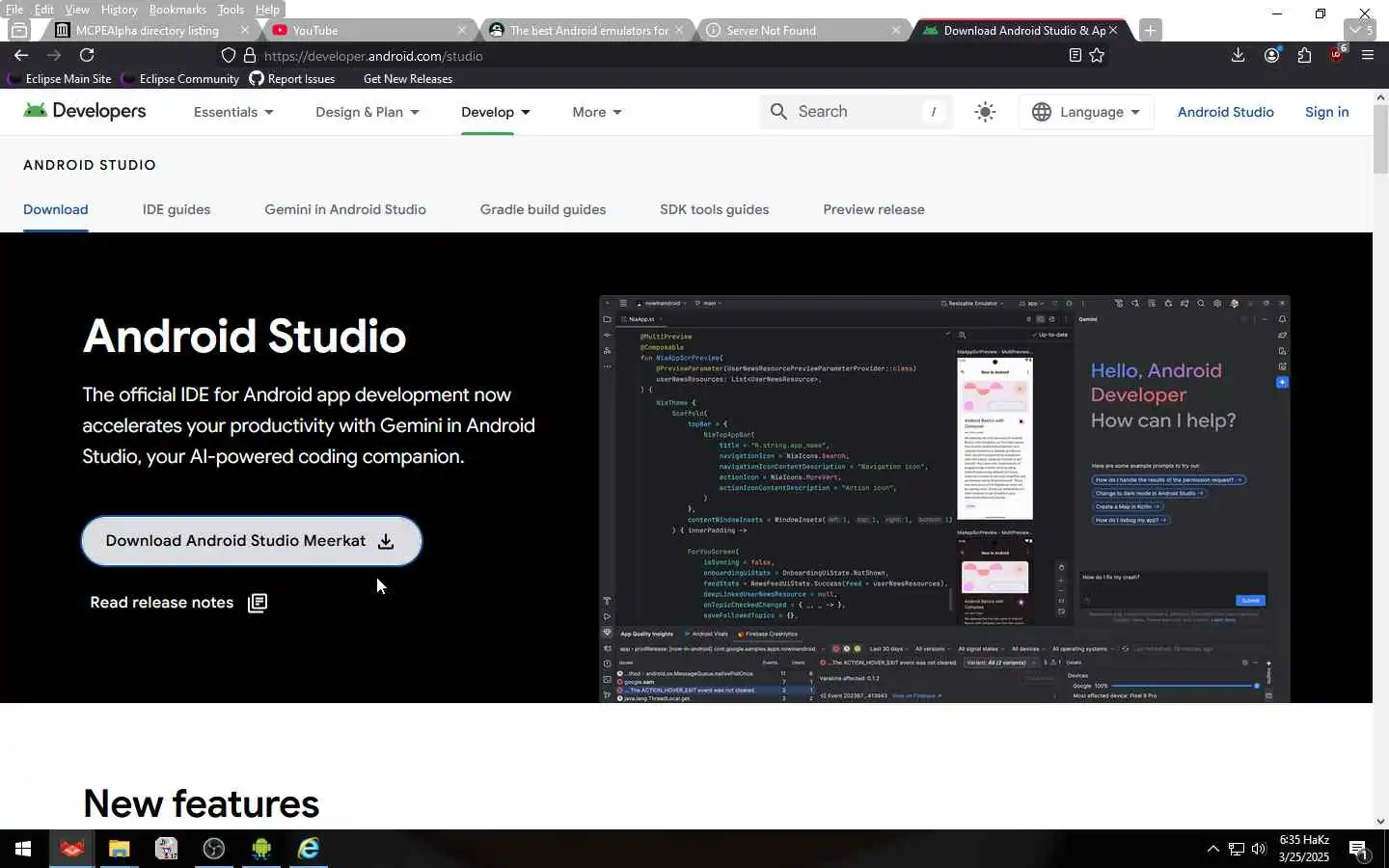This screenshot has height=868, width=1389.
Task: Select the Download tab
Action: tap(56, 209)
